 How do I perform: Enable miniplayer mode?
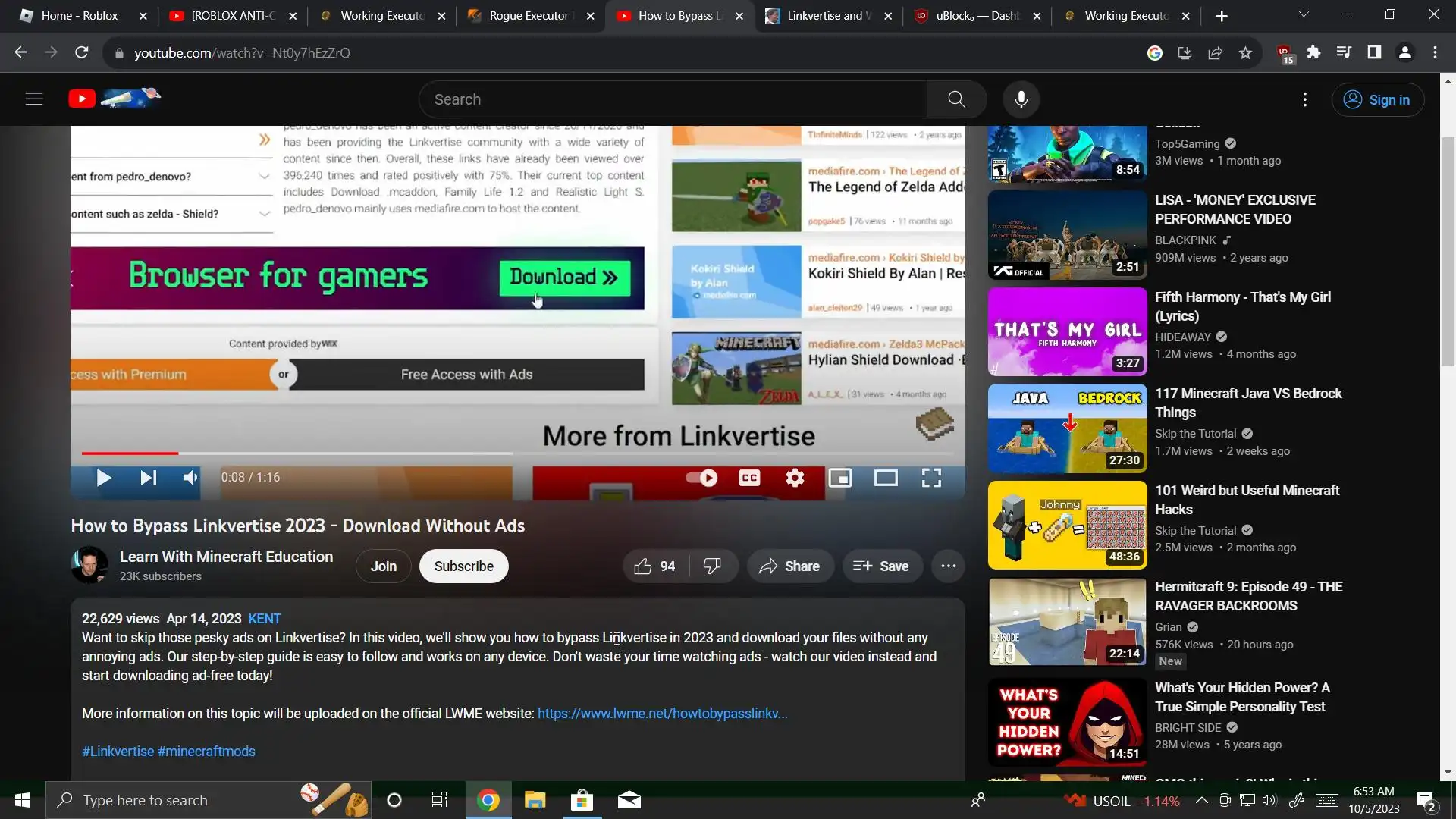(840, 478)
